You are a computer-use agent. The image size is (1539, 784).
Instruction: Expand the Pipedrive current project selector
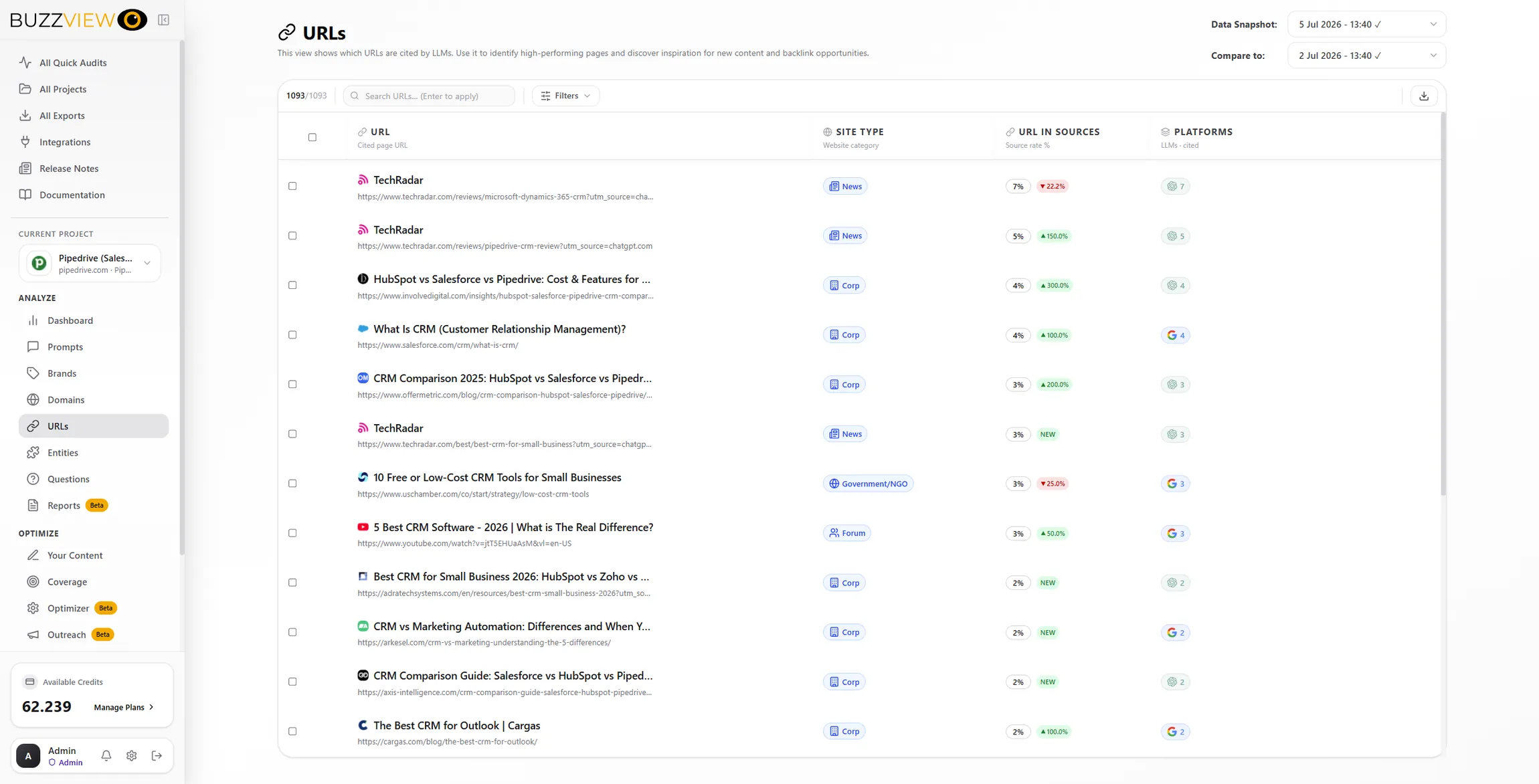click(x=90, y=263)
